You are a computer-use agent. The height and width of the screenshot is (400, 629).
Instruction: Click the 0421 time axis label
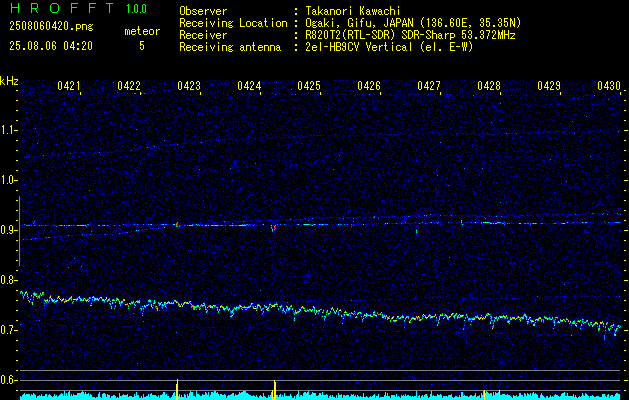coord(69,86)
